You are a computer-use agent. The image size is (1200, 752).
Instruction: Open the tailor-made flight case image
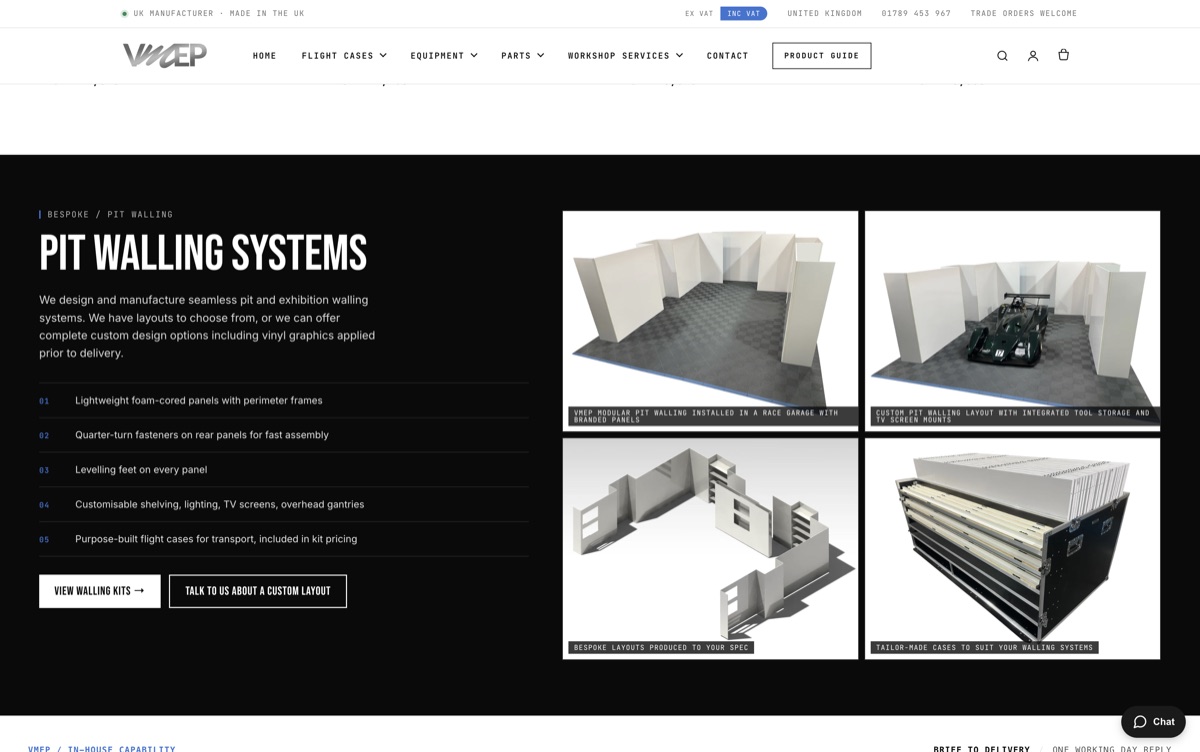[1012, 549]
